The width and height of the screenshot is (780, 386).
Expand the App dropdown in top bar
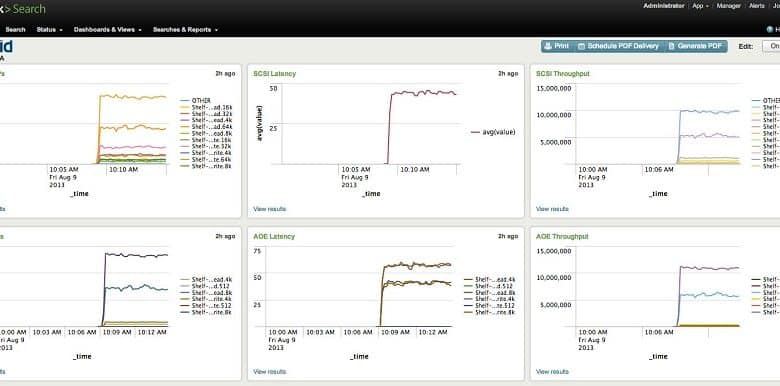[701, 6]
